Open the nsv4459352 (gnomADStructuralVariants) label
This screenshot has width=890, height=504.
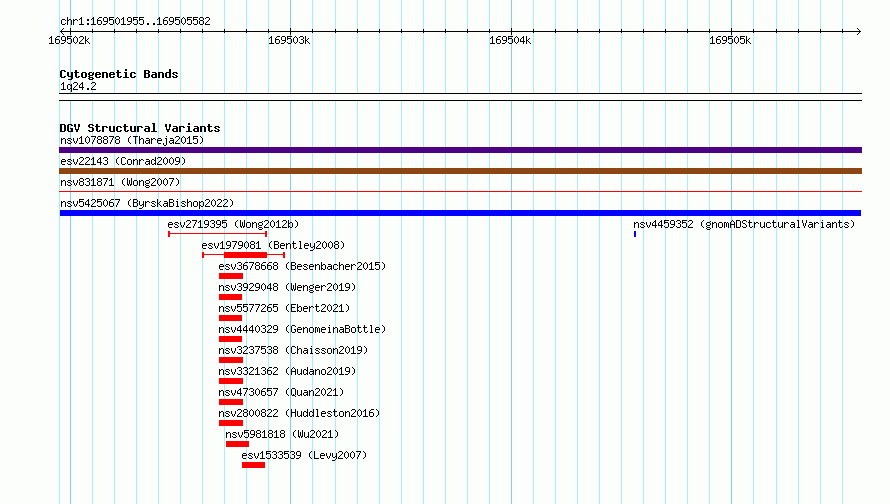pos(744,224)
